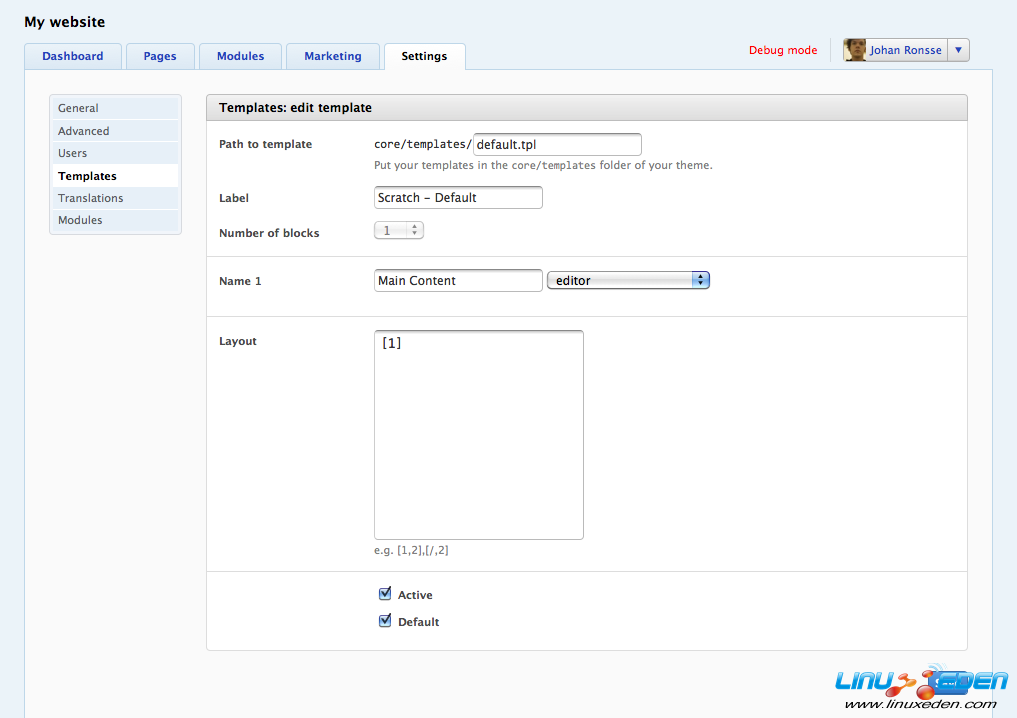
Task: Click the My website title
Action: coord(64,22)
